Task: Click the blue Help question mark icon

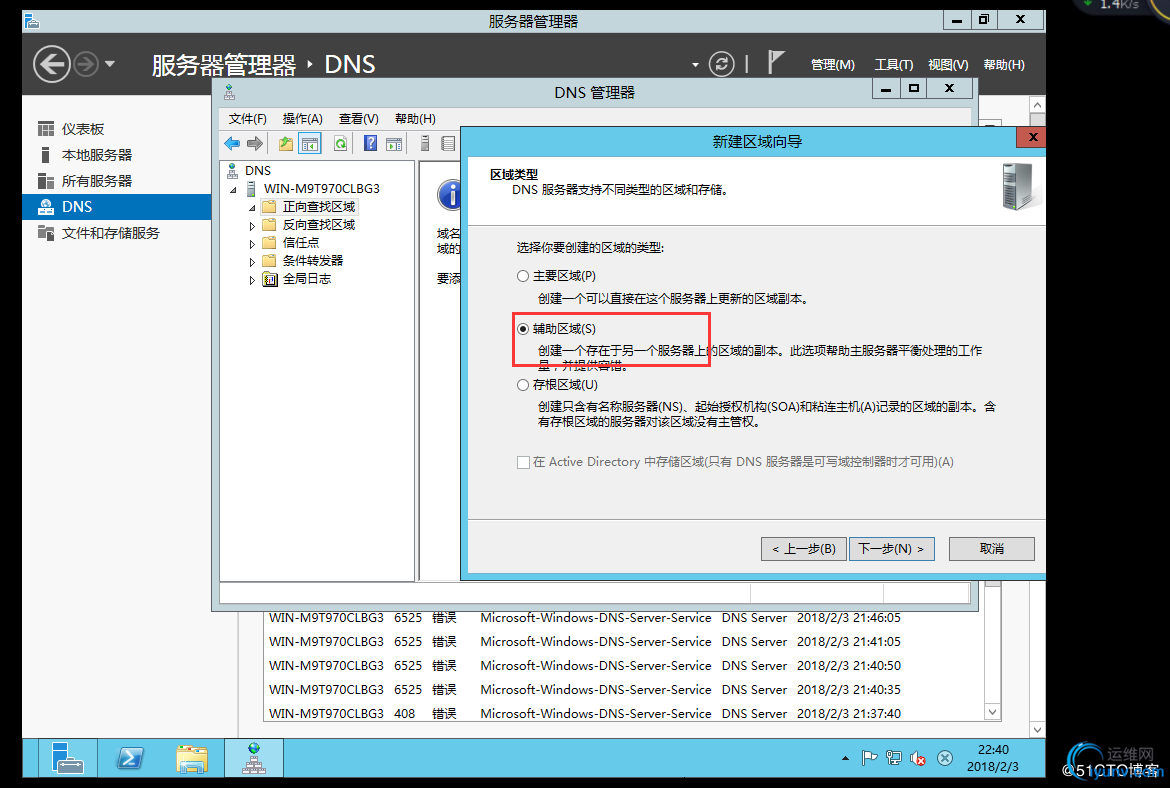Action: (x=370, y=143)
